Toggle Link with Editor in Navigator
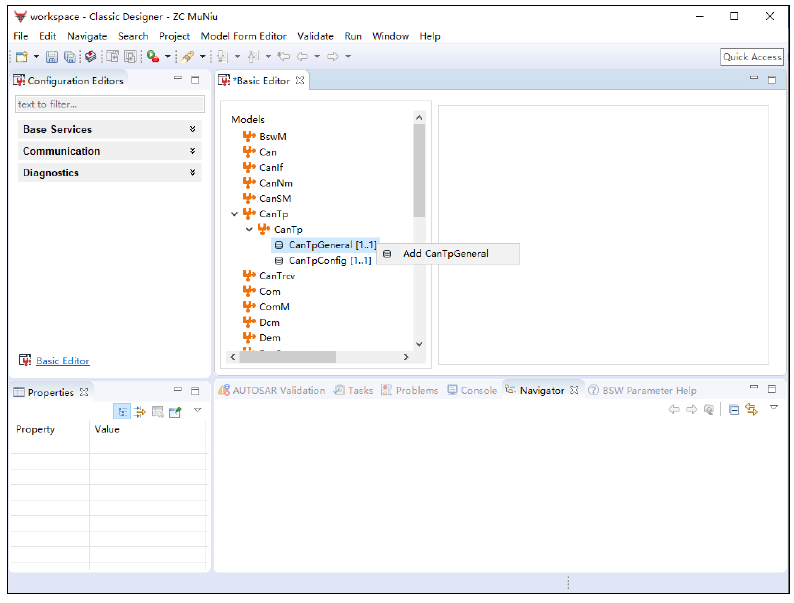Image resolution: width=794 pixels, height=603 pixels. (751, 410)
